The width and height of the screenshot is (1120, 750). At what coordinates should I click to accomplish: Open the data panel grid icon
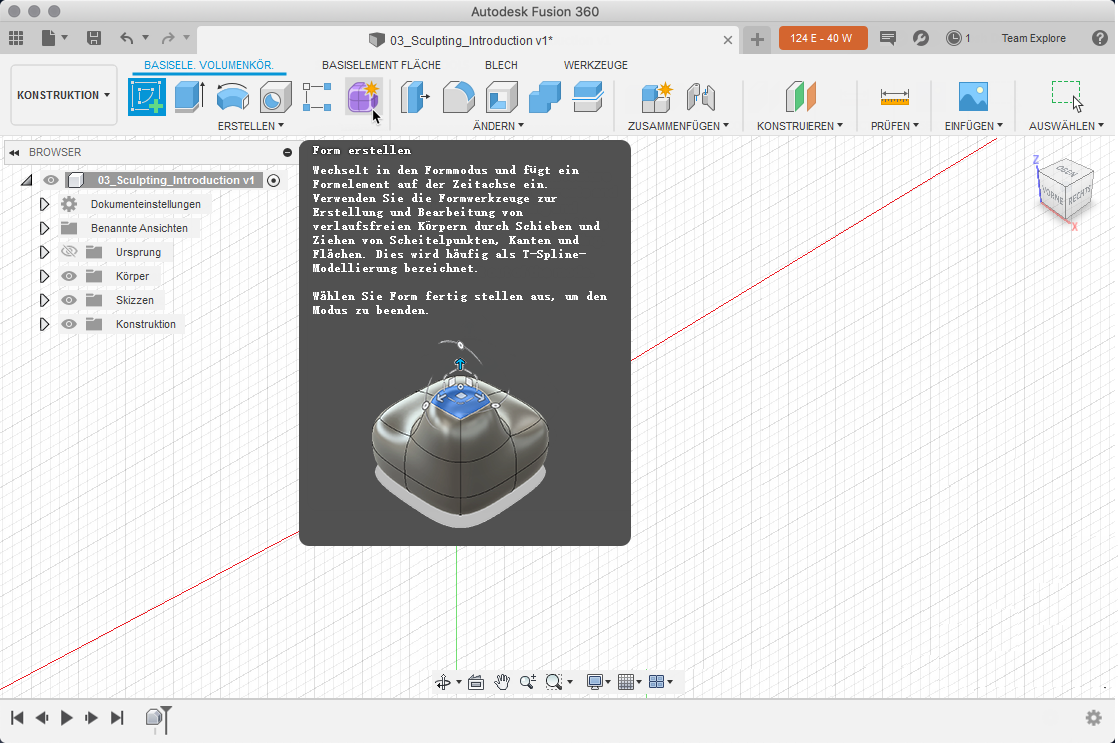pyautogui.click(x=16, y=39)
